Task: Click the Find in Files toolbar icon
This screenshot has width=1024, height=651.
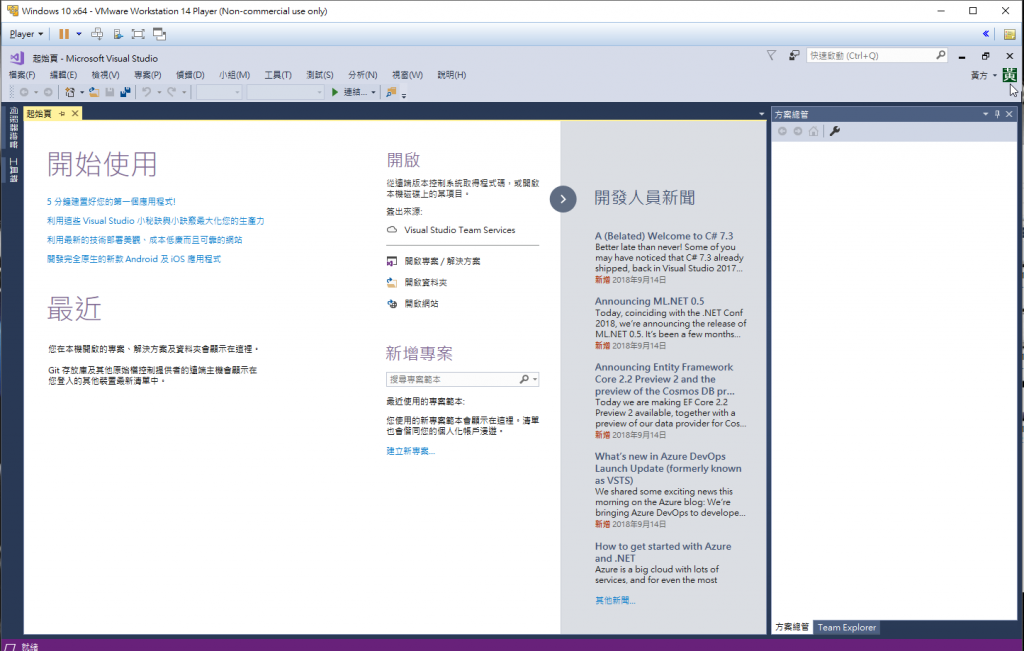Action: coord(391,92)
